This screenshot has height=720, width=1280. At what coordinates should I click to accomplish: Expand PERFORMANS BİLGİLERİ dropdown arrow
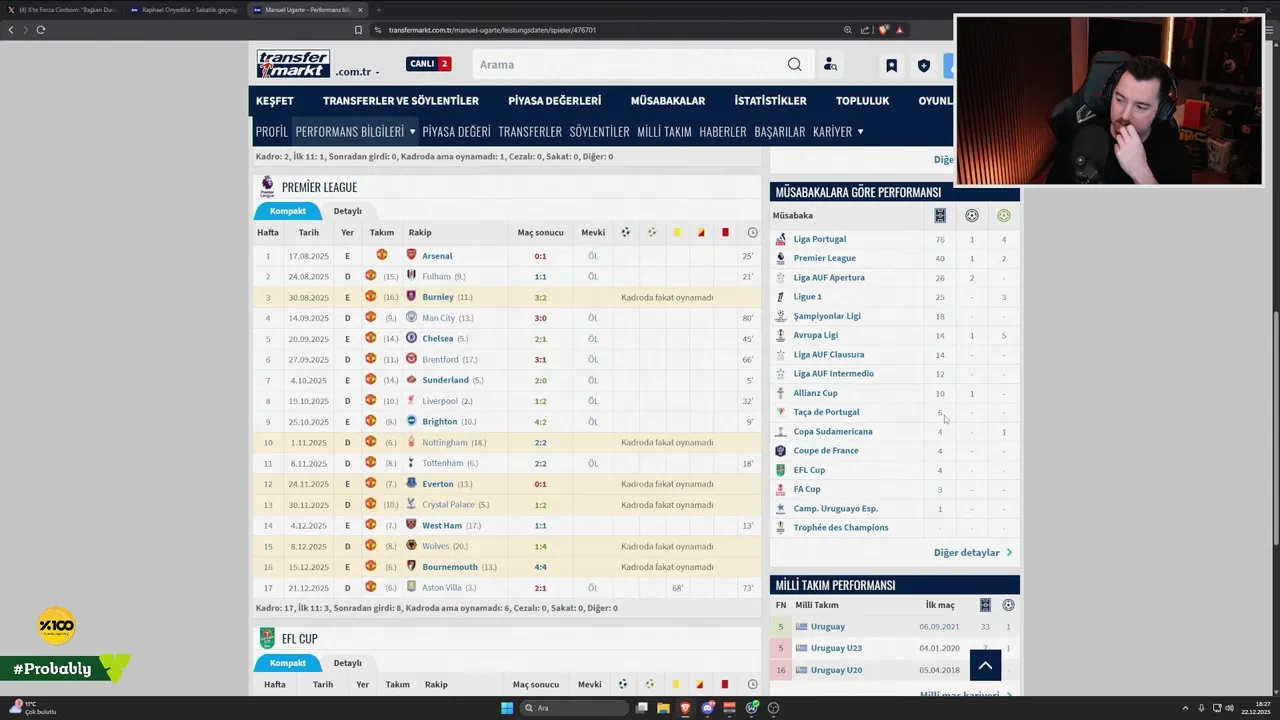pos(412,132)
